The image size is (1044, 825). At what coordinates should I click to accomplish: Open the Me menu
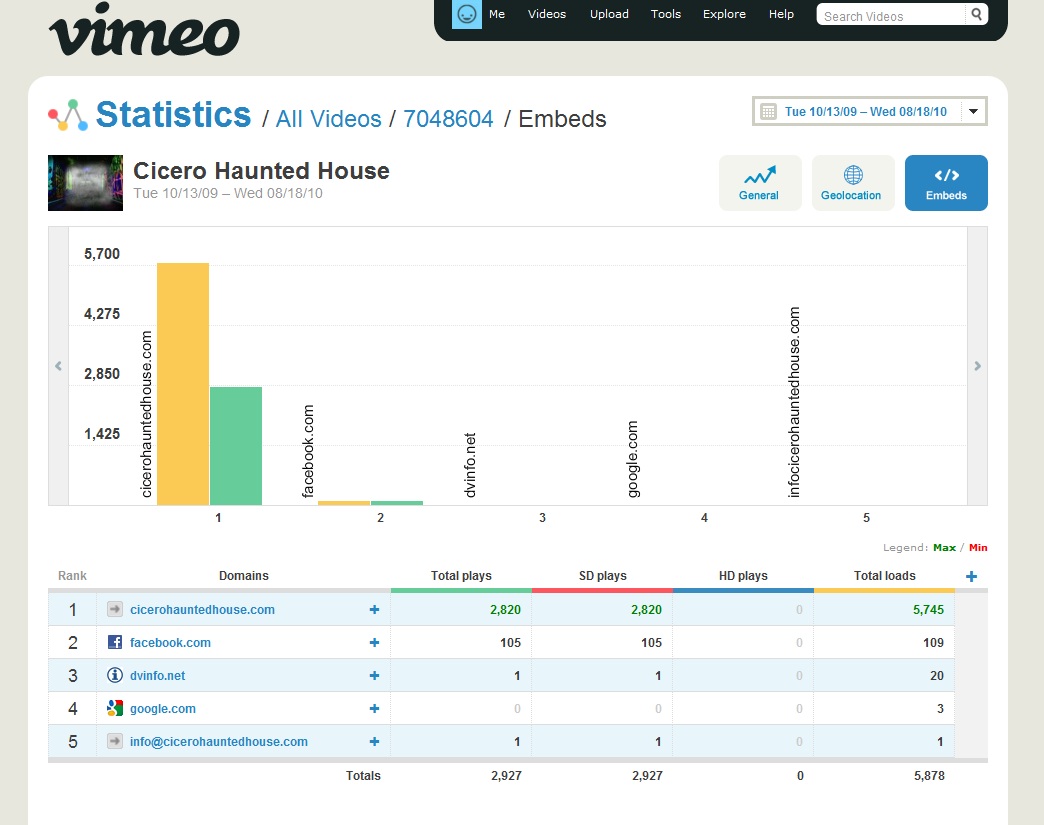[497, 14]
